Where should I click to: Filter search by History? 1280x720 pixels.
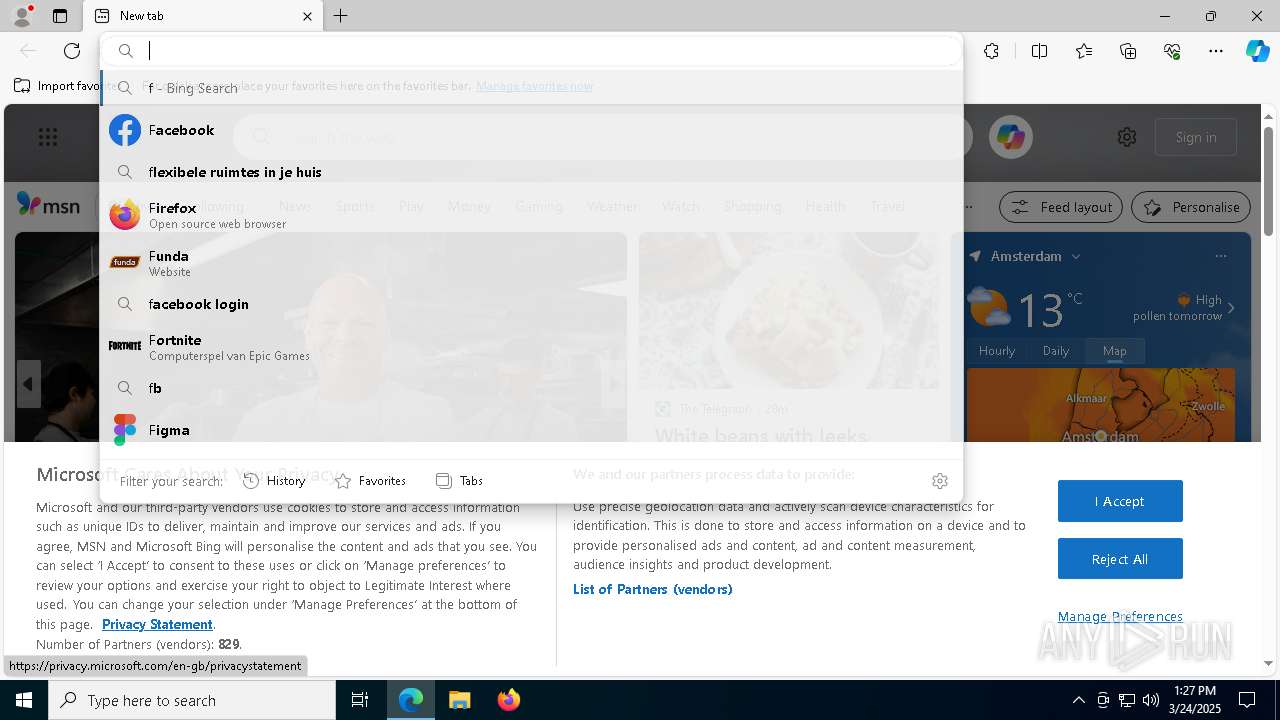point(274,481)
